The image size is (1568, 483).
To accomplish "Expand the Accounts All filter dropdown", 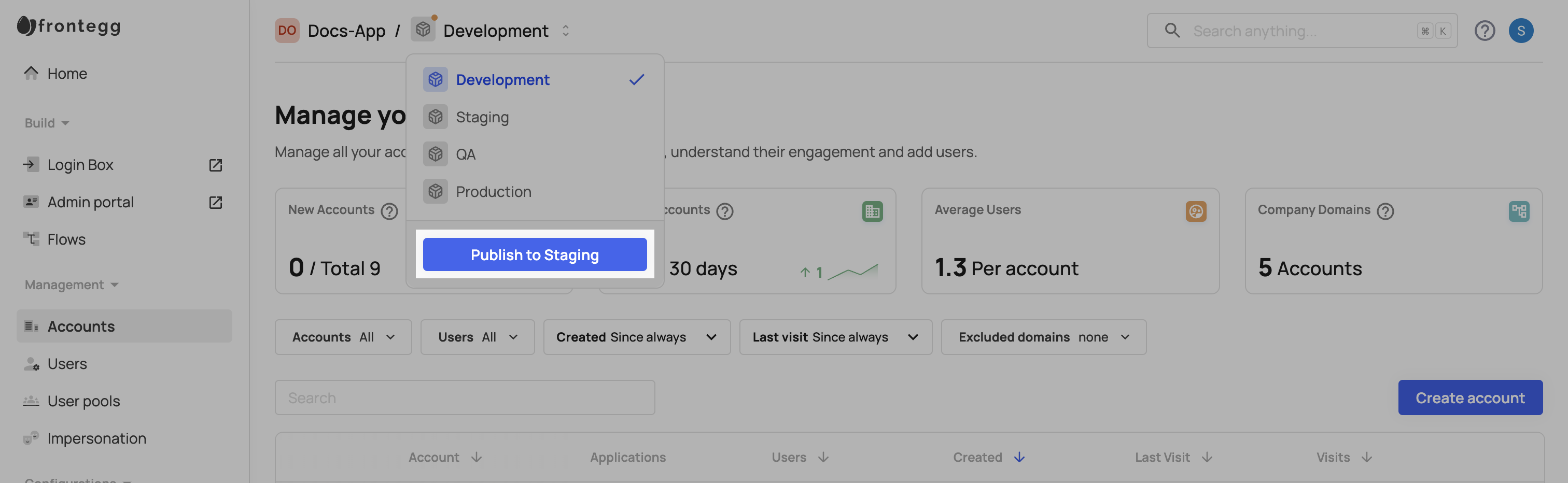I will pos(343,337).
